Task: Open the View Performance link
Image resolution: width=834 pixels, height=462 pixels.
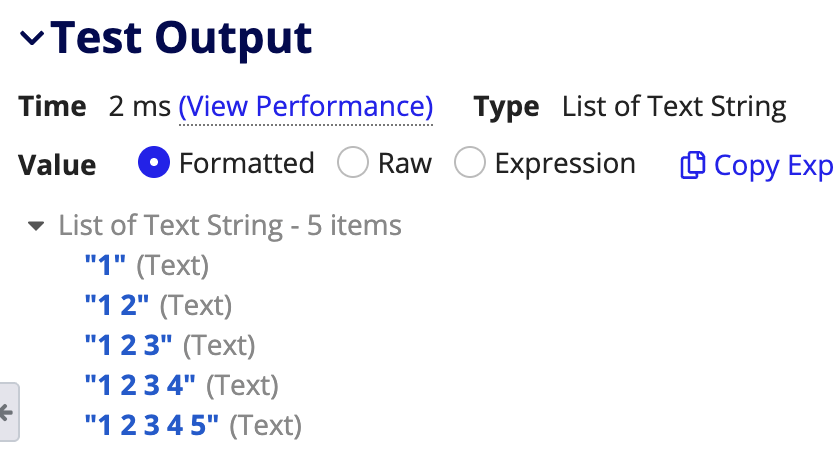Action: (306, 106)
